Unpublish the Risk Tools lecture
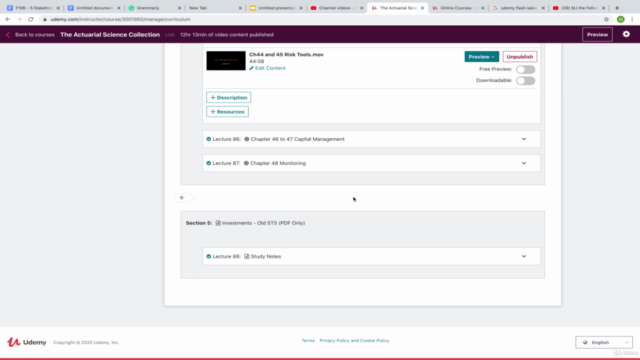Viewport: 640px width, 360px height. [x=520, y=57]
